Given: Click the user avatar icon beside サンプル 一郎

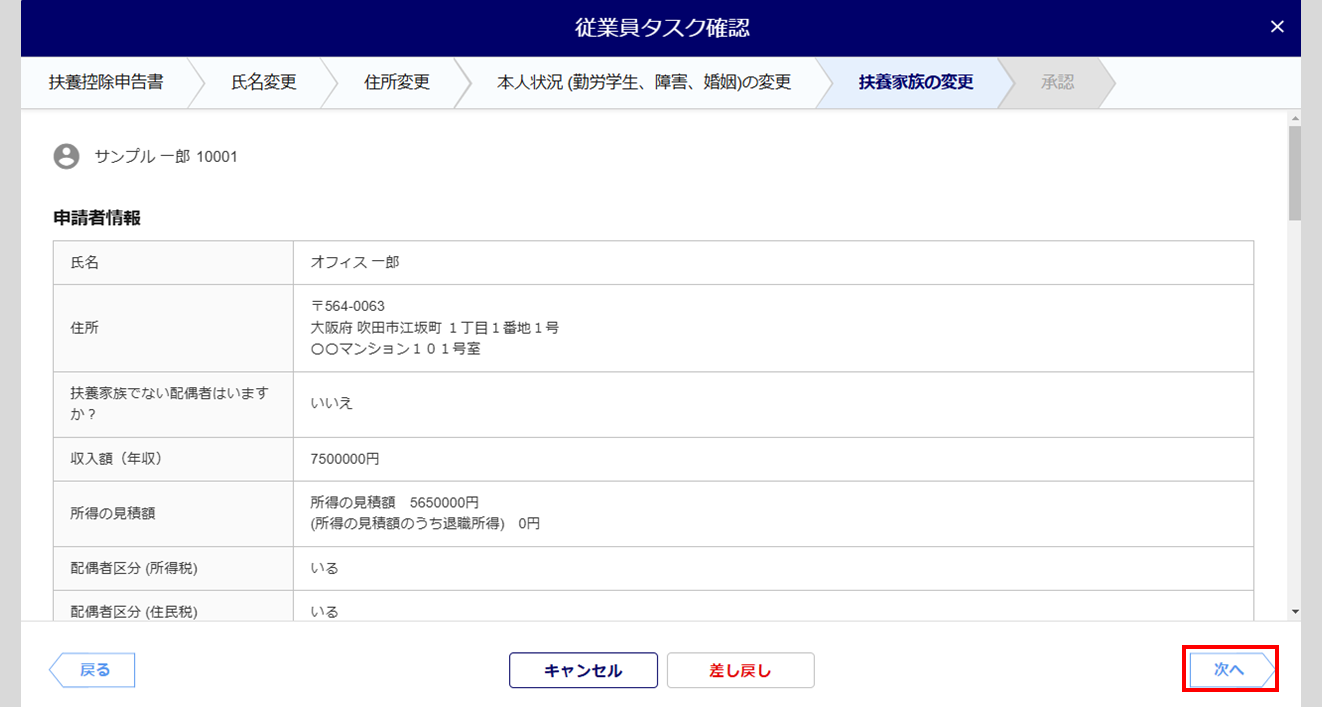Looking at the screenshot, I should pos(66,156).
